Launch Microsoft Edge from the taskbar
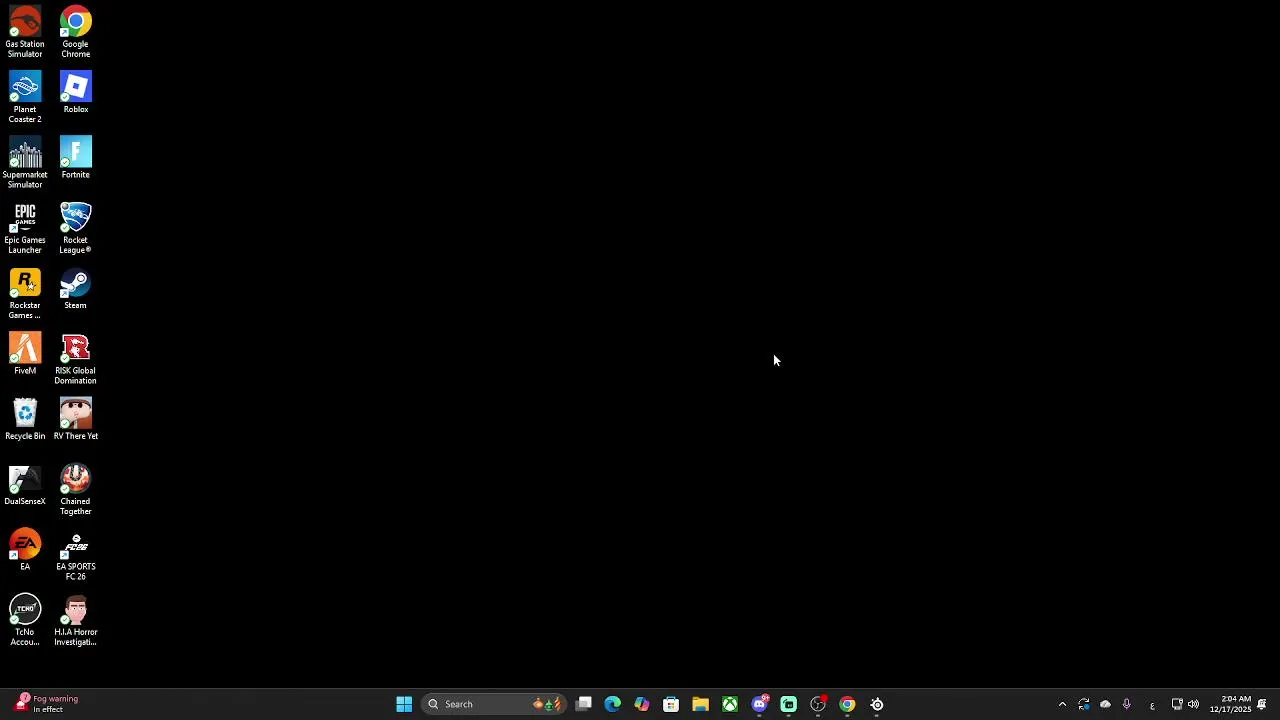 (x=612, y=704)
